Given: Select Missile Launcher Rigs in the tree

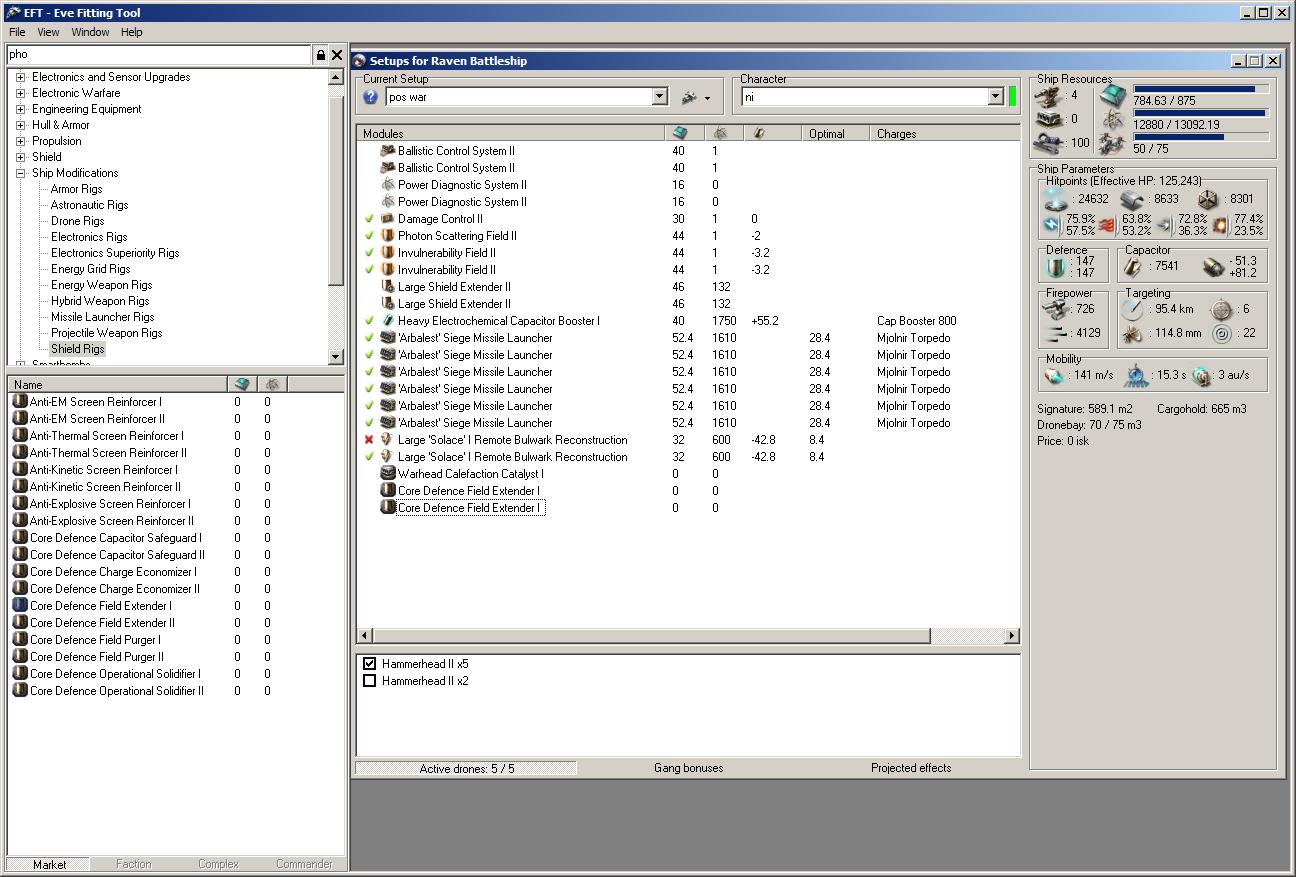Looking at the screenshot, I should pos(102,317).
